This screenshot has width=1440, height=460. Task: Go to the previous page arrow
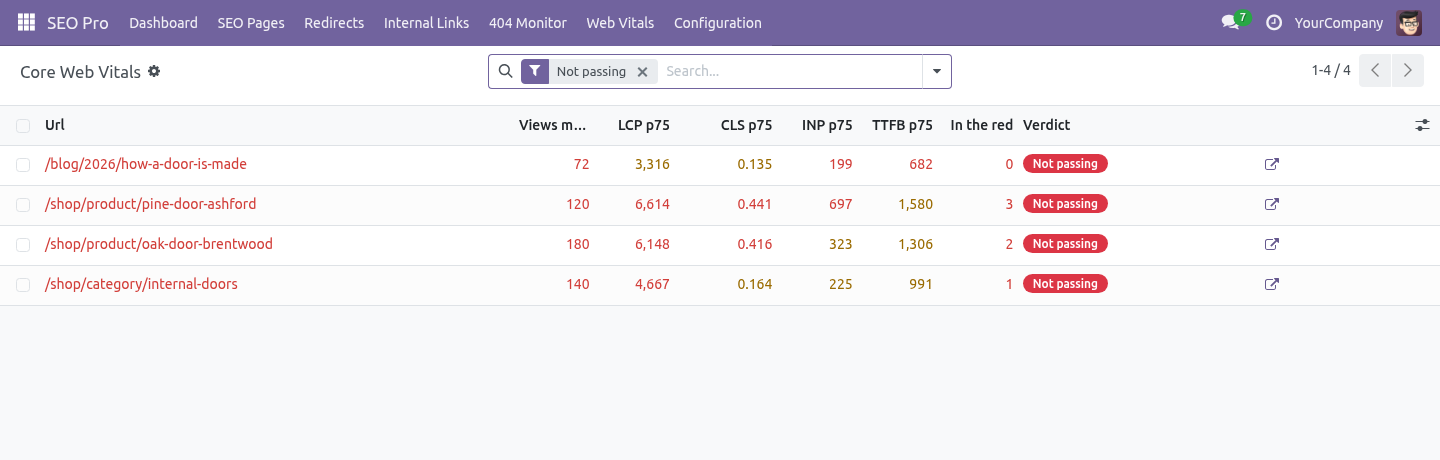coord(1375,71)
